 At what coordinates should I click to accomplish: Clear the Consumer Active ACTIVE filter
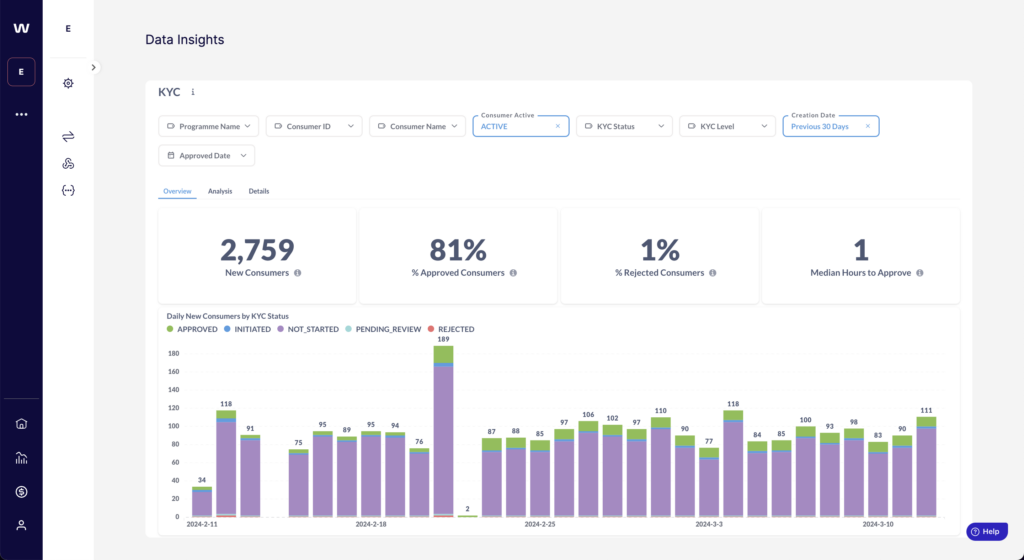click(x=558, y=126)
